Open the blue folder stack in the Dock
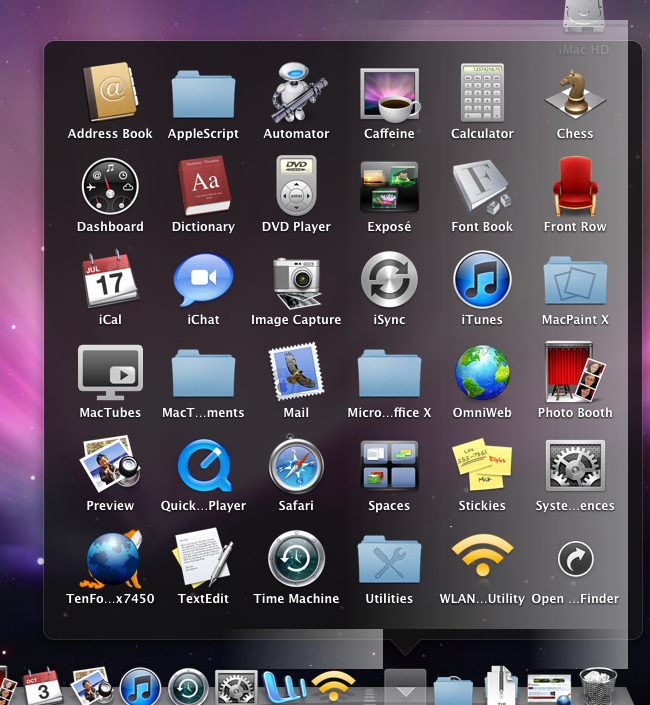650x705 pixels. tap(453, 690)
